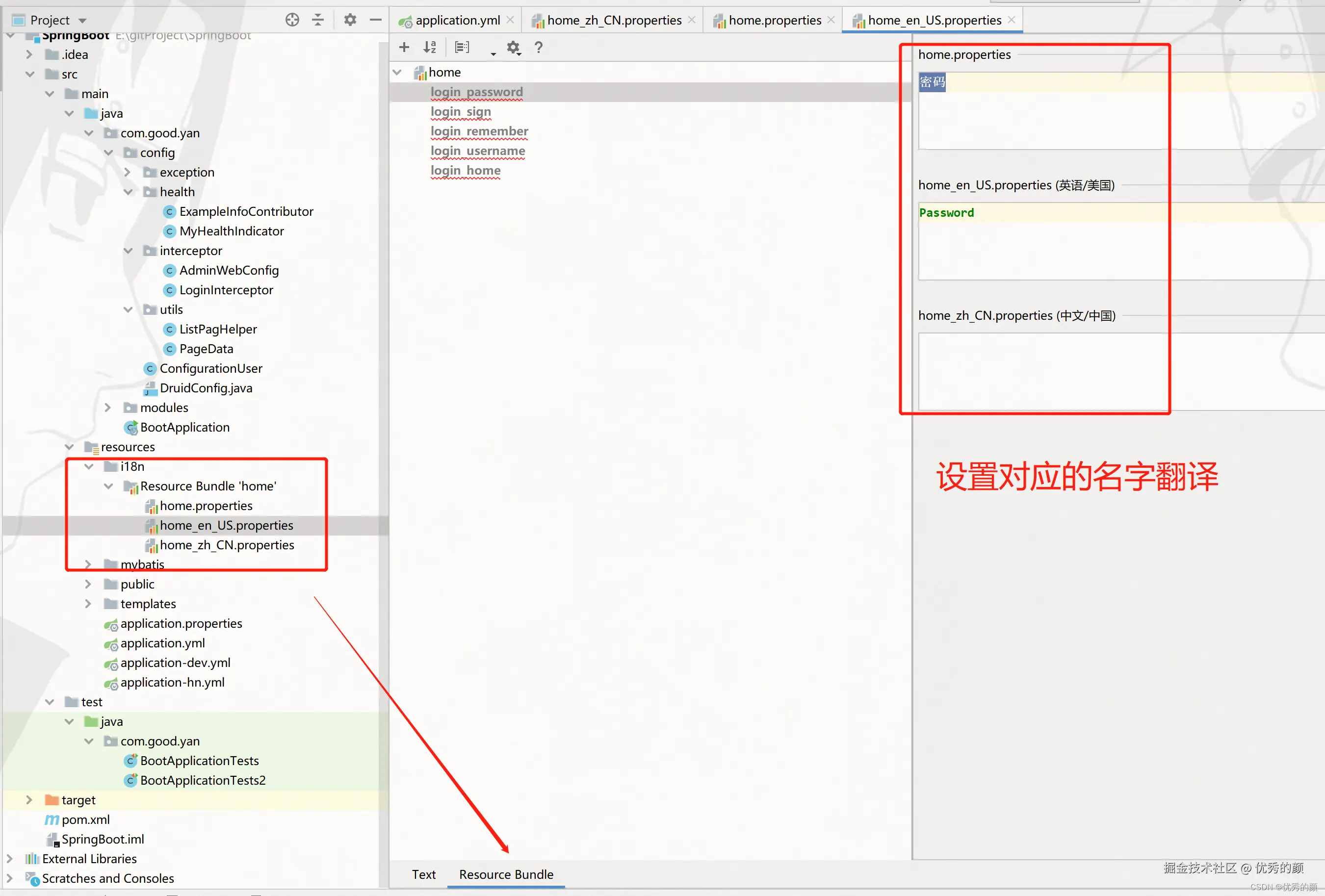Open the Project panel settings gear

pos(350,20)
